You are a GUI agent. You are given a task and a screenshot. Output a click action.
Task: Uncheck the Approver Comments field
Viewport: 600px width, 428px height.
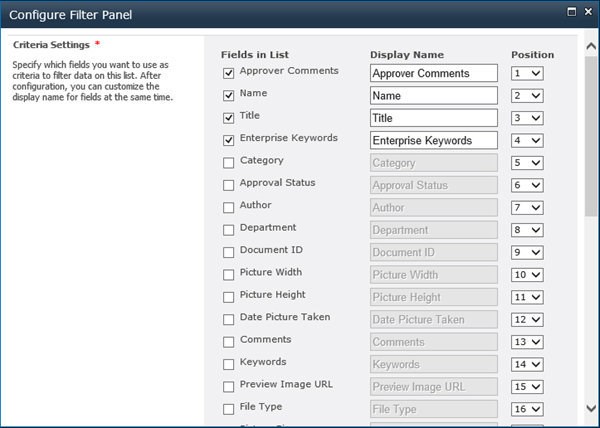pos(229,73)
